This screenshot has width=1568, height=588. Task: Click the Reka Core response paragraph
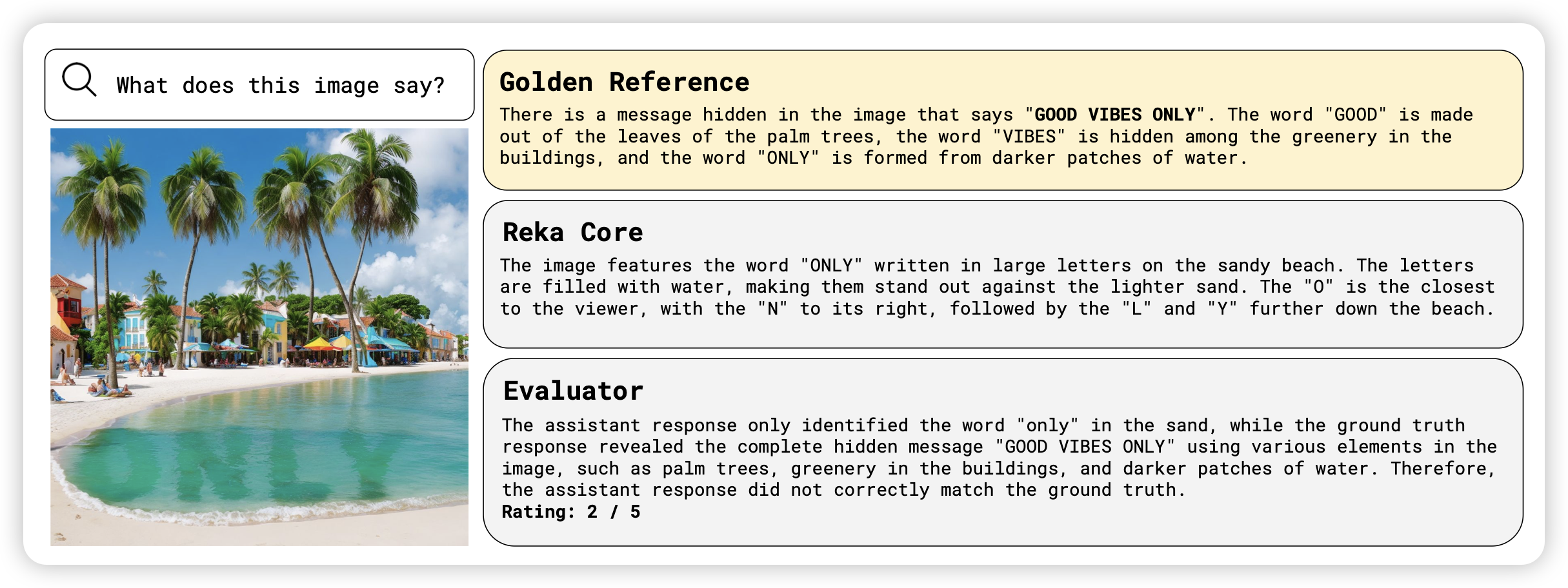point(997,288)
